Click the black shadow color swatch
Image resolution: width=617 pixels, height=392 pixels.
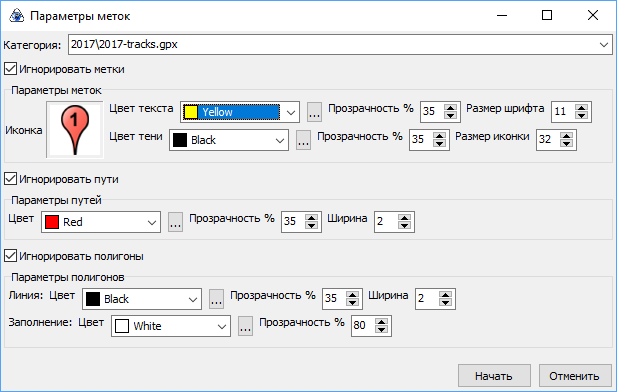coord(180,140)
